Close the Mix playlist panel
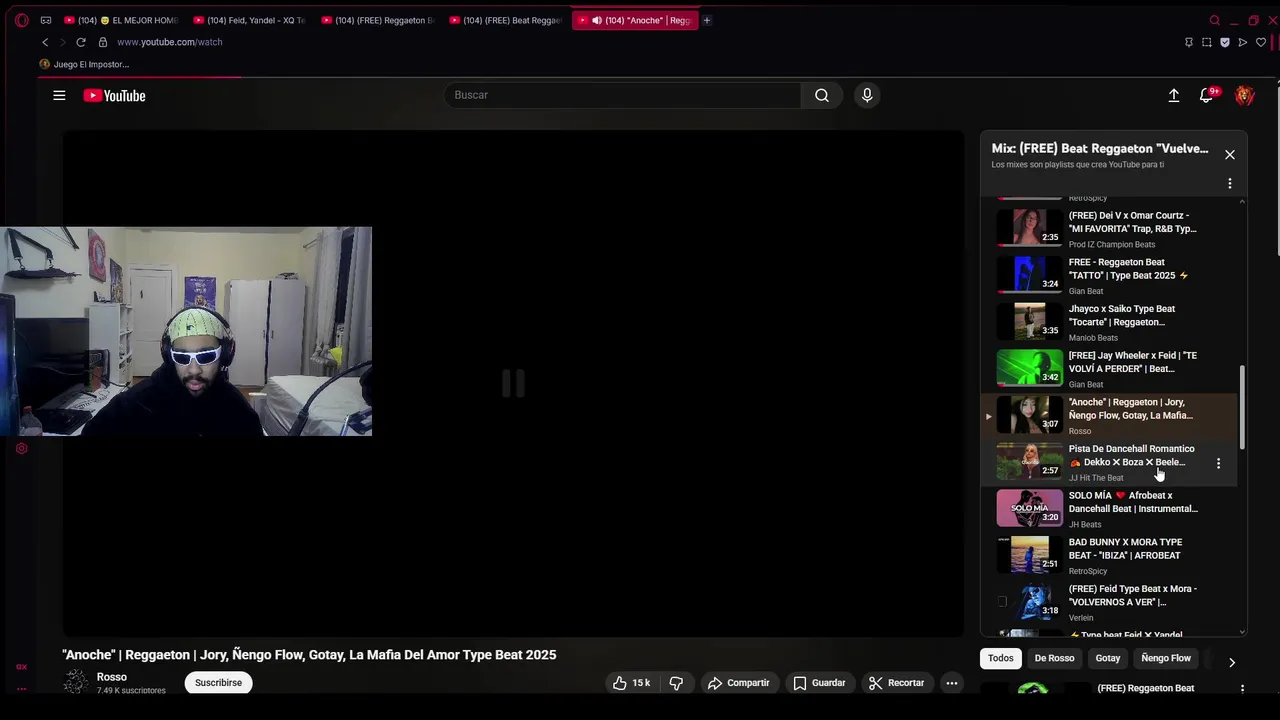Image resolution: width=1280 pixels, height=720 pixels. tap(1230, 155)
